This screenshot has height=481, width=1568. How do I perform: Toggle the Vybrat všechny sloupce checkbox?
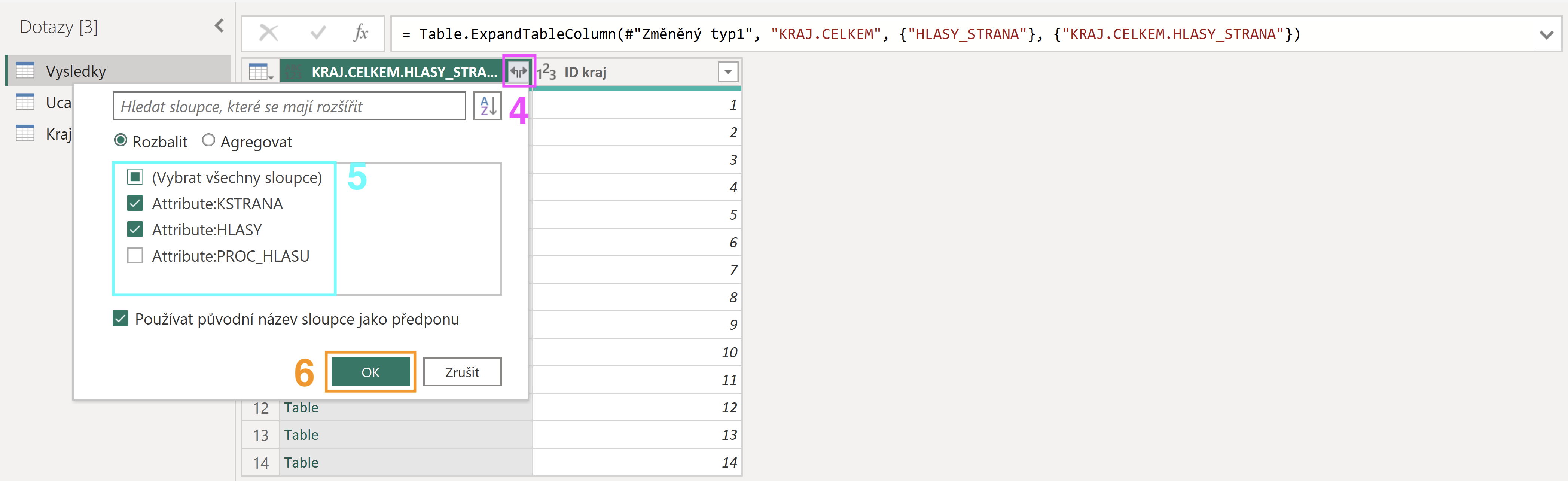(x=134, y=177)
